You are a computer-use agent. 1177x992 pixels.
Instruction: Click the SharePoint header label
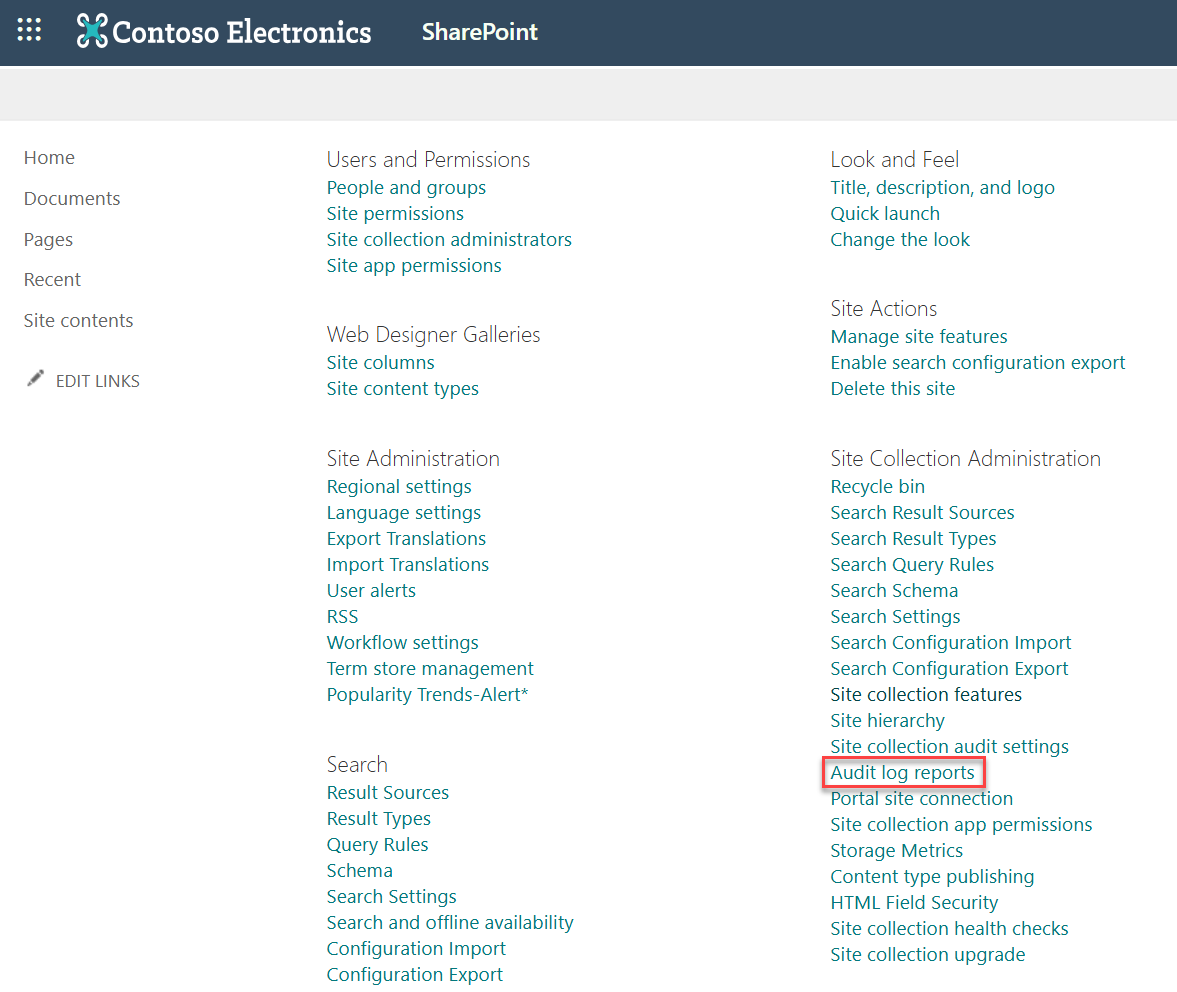pos(479,31)
